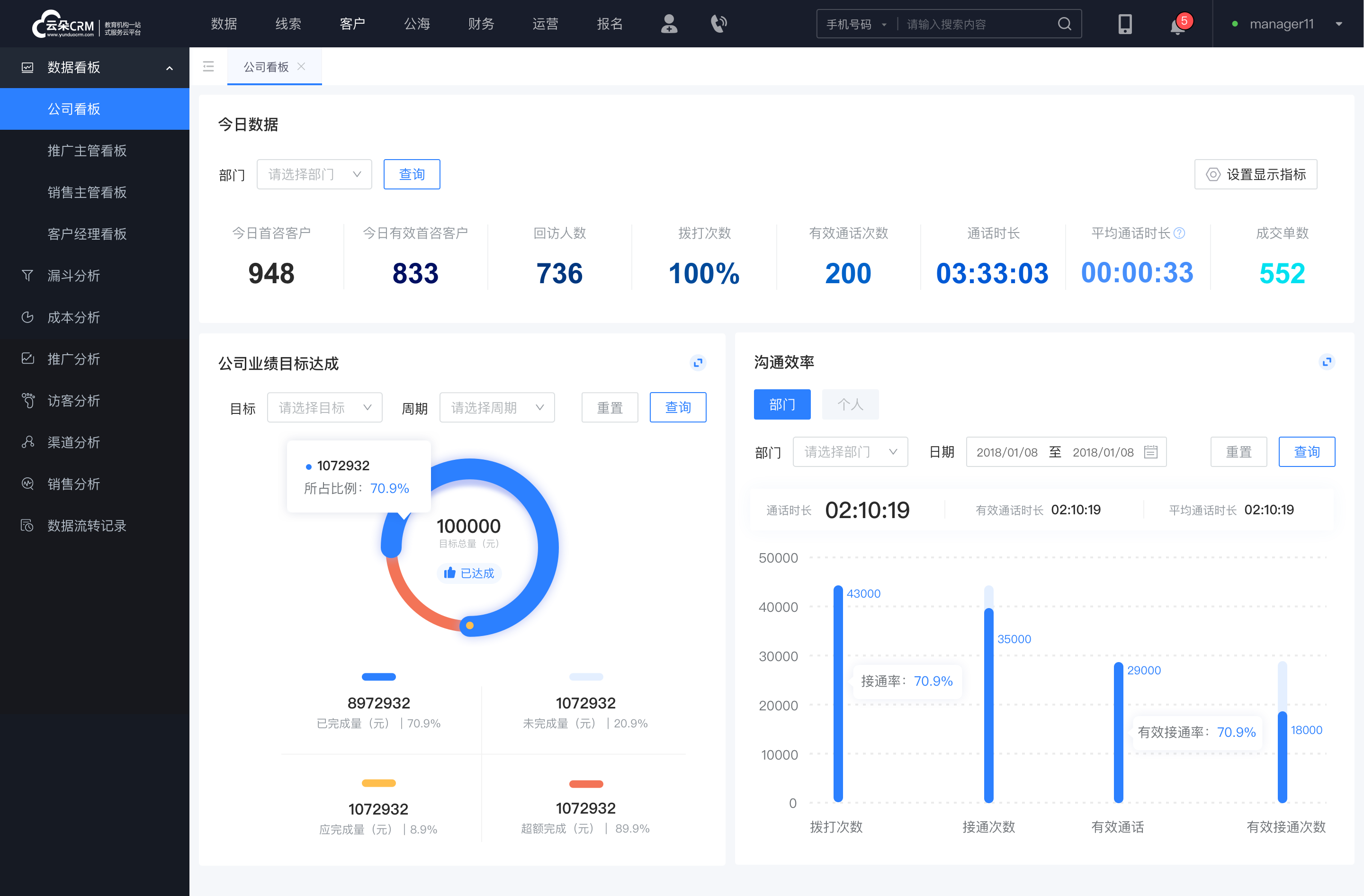Click the 成本分析 cost analysis icon
Image resolution: width=1364 pixels, height=896 pixels.
[27, 317]
